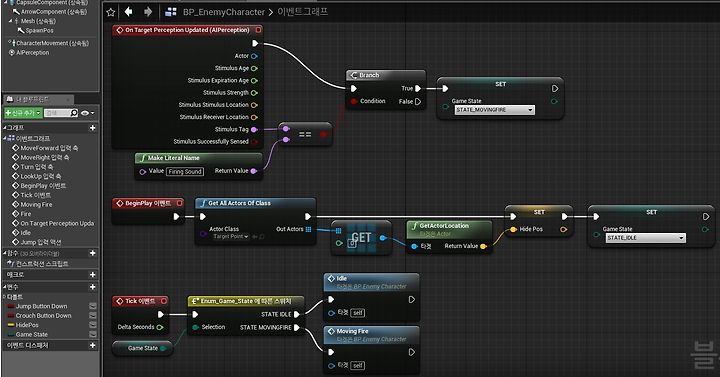Select SpawnPos component

pyautogui.click(x=39, y=30)
